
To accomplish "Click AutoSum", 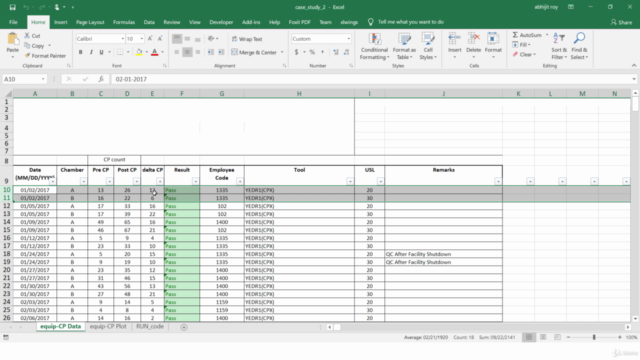I will click(527, 35).
